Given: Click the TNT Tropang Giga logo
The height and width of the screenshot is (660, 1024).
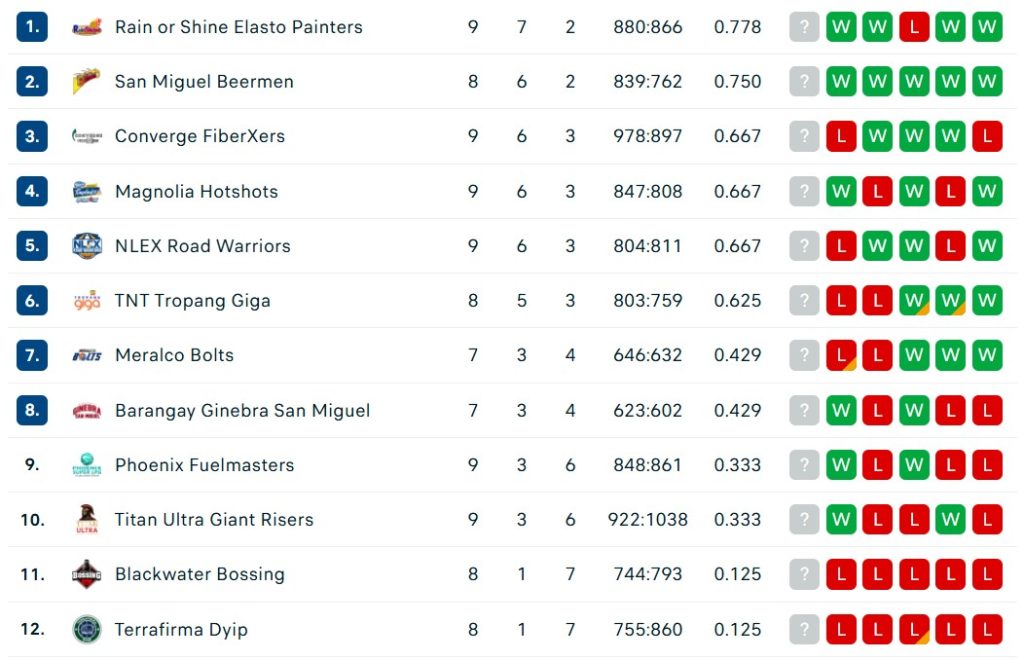Looking at the screenshot, I should click(x=87, y=301).
